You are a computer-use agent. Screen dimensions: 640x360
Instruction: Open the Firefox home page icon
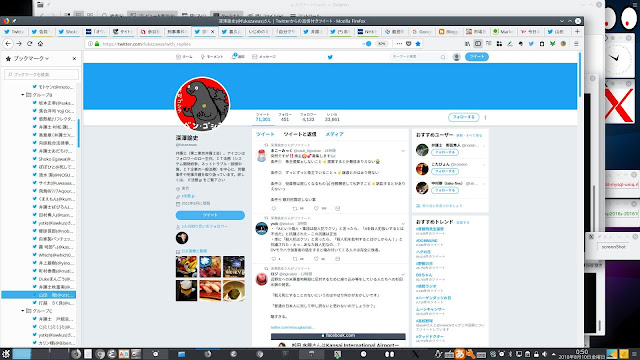tap(40, 44)
